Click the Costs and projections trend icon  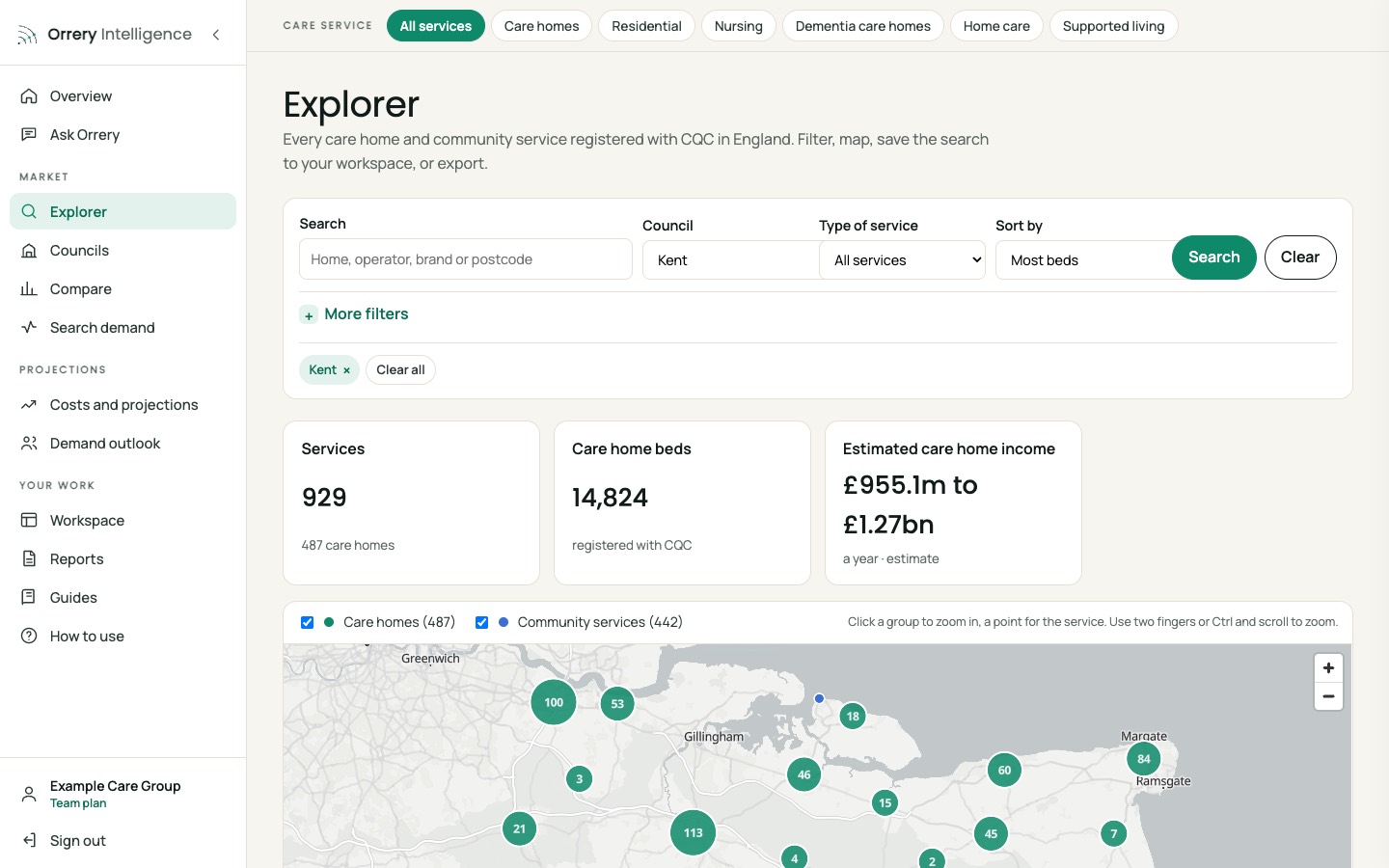click(29, 405)
